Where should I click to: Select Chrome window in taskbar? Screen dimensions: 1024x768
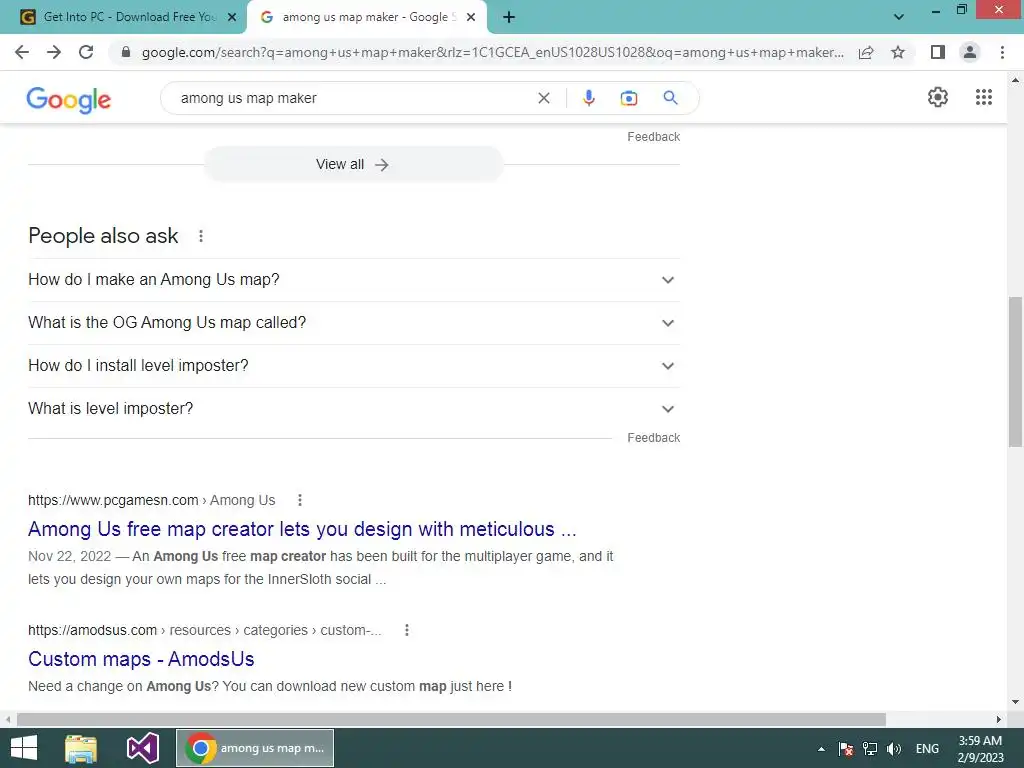coord(255,748)
